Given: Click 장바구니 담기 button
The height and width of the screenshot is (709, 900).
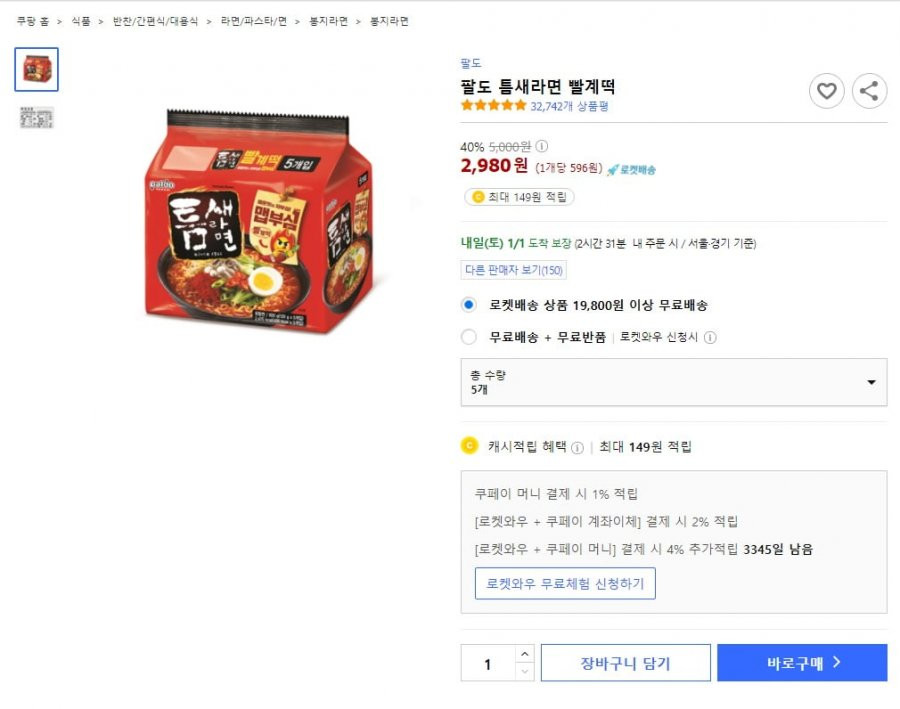Looking at the screenshot, I should click(x=626, y=663).
